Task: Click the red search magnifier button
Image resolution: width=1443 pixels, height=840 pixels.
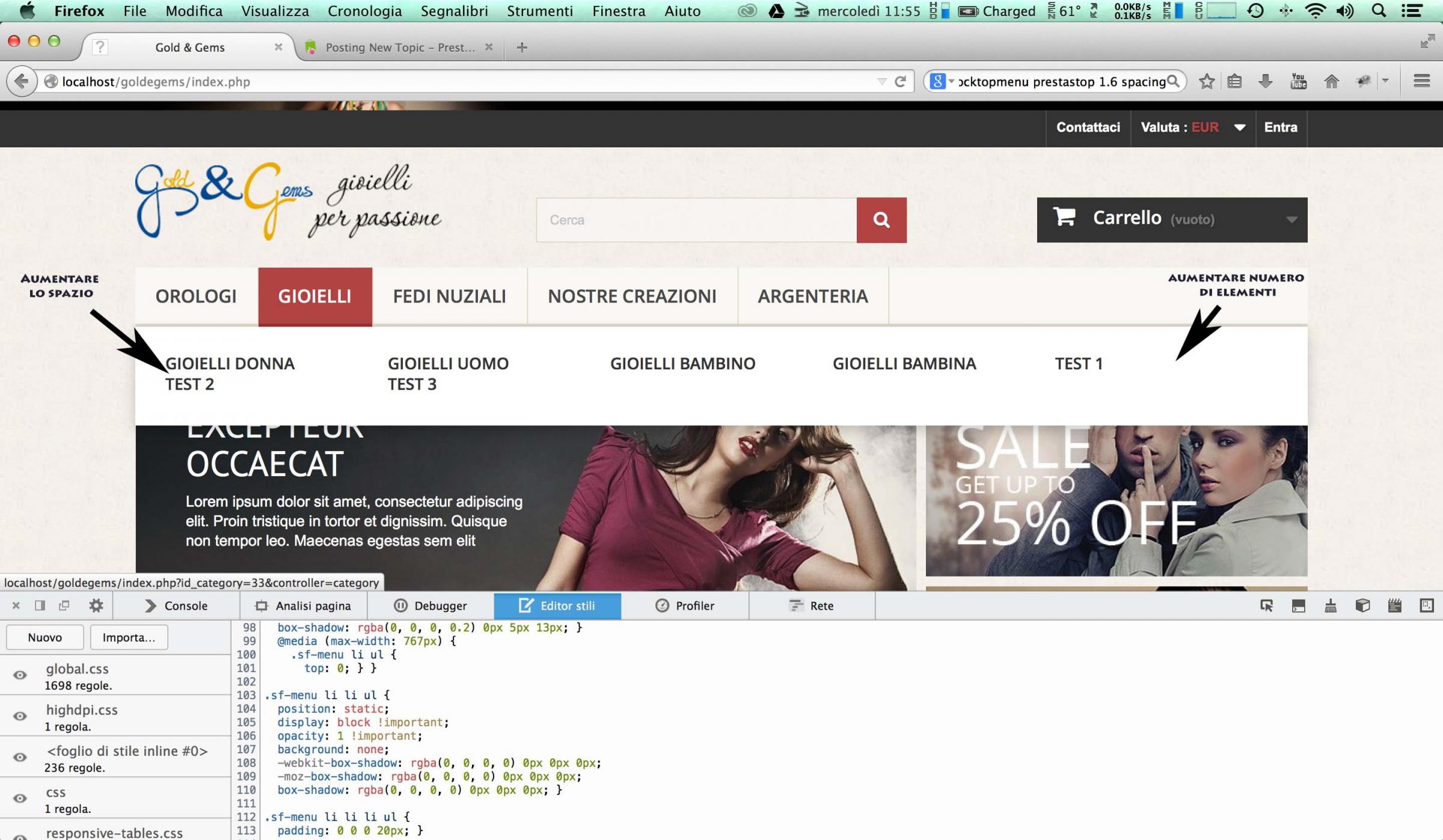Action: [881, 220]
